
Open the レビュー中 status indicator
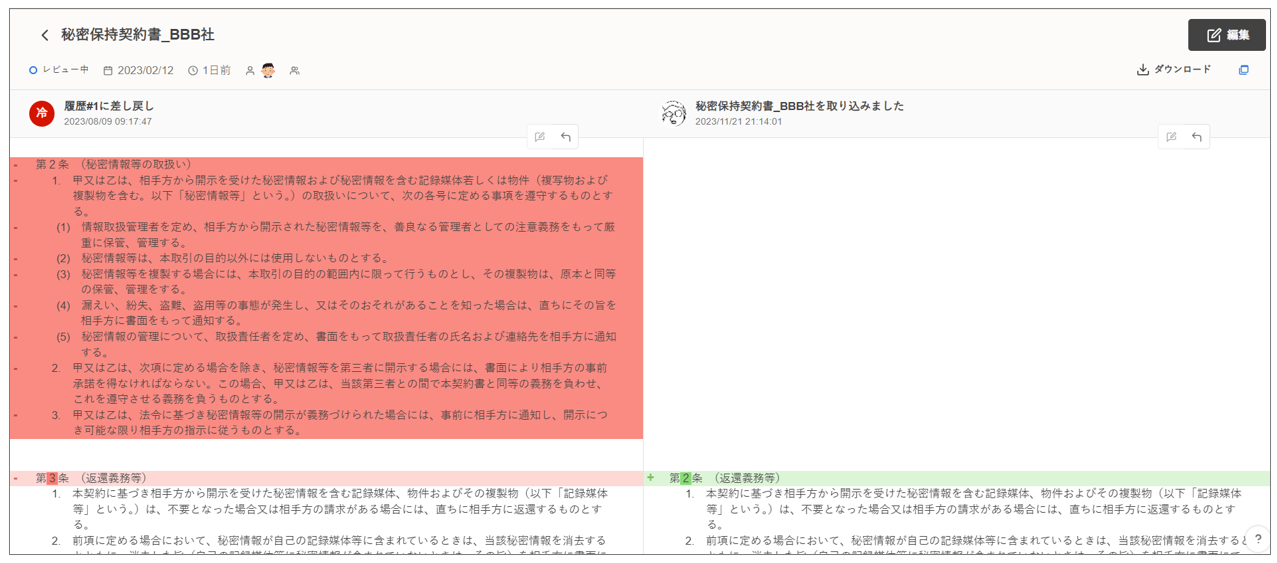pos(59,70)
